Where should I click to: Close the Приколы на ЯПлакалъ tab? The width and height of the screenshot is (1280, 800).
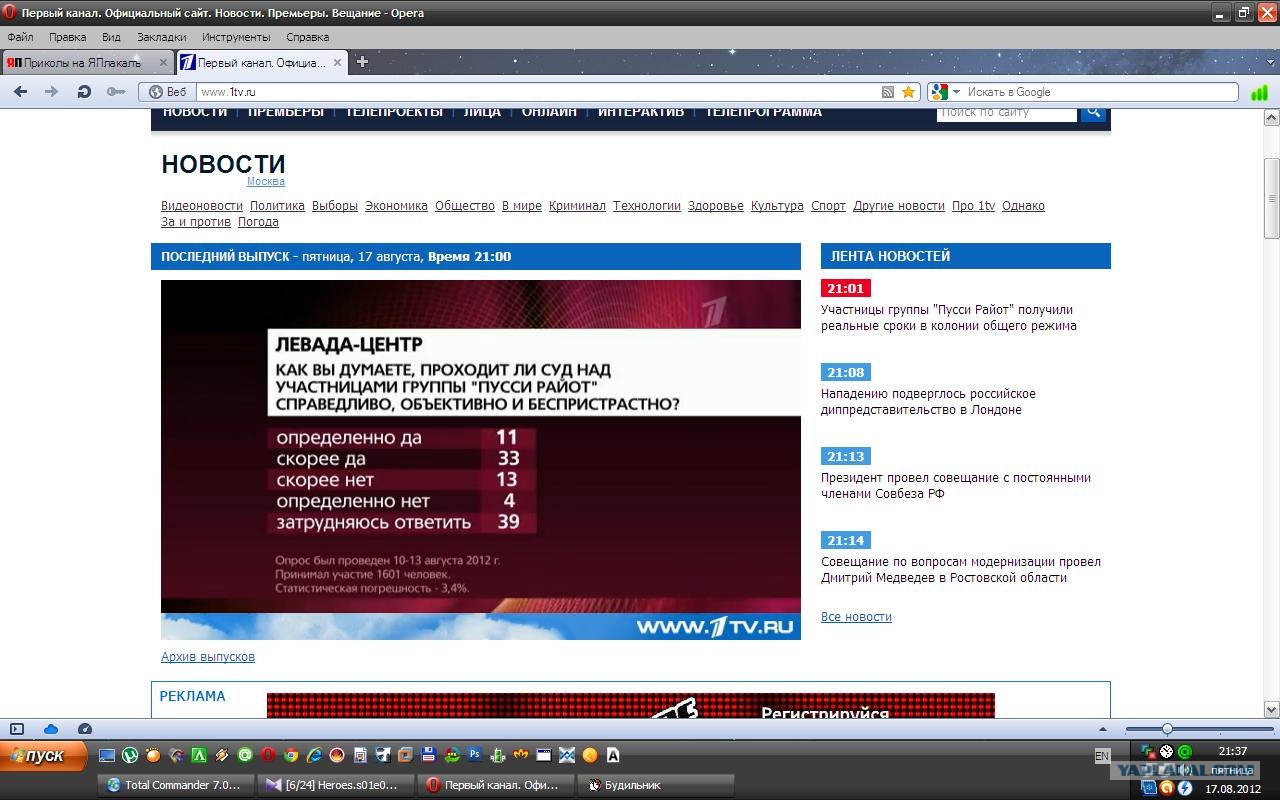pyautogui.click(x=163, y=62)
